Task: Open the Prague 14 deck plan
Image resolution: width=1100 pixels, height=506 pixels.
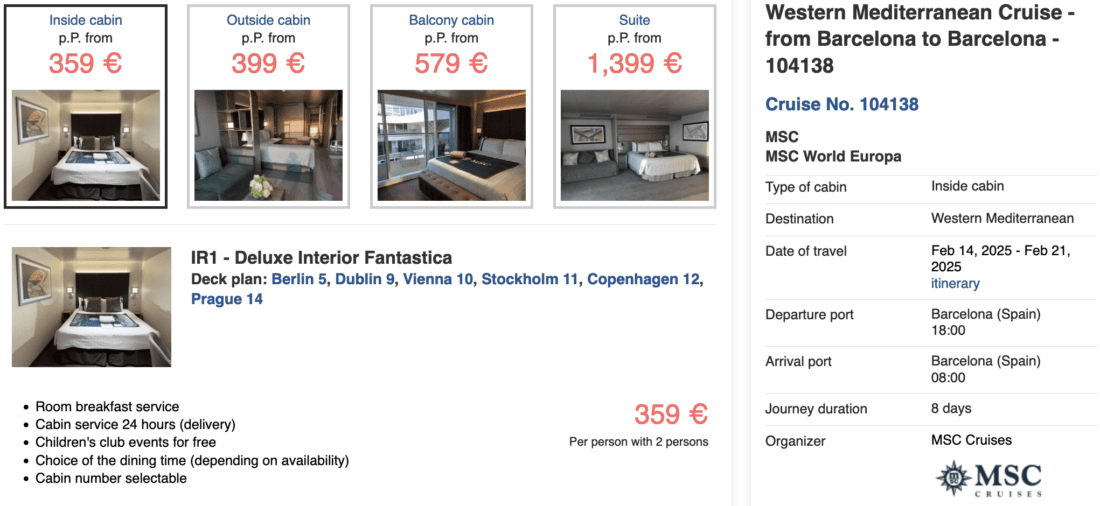Action: pos(227,299)
